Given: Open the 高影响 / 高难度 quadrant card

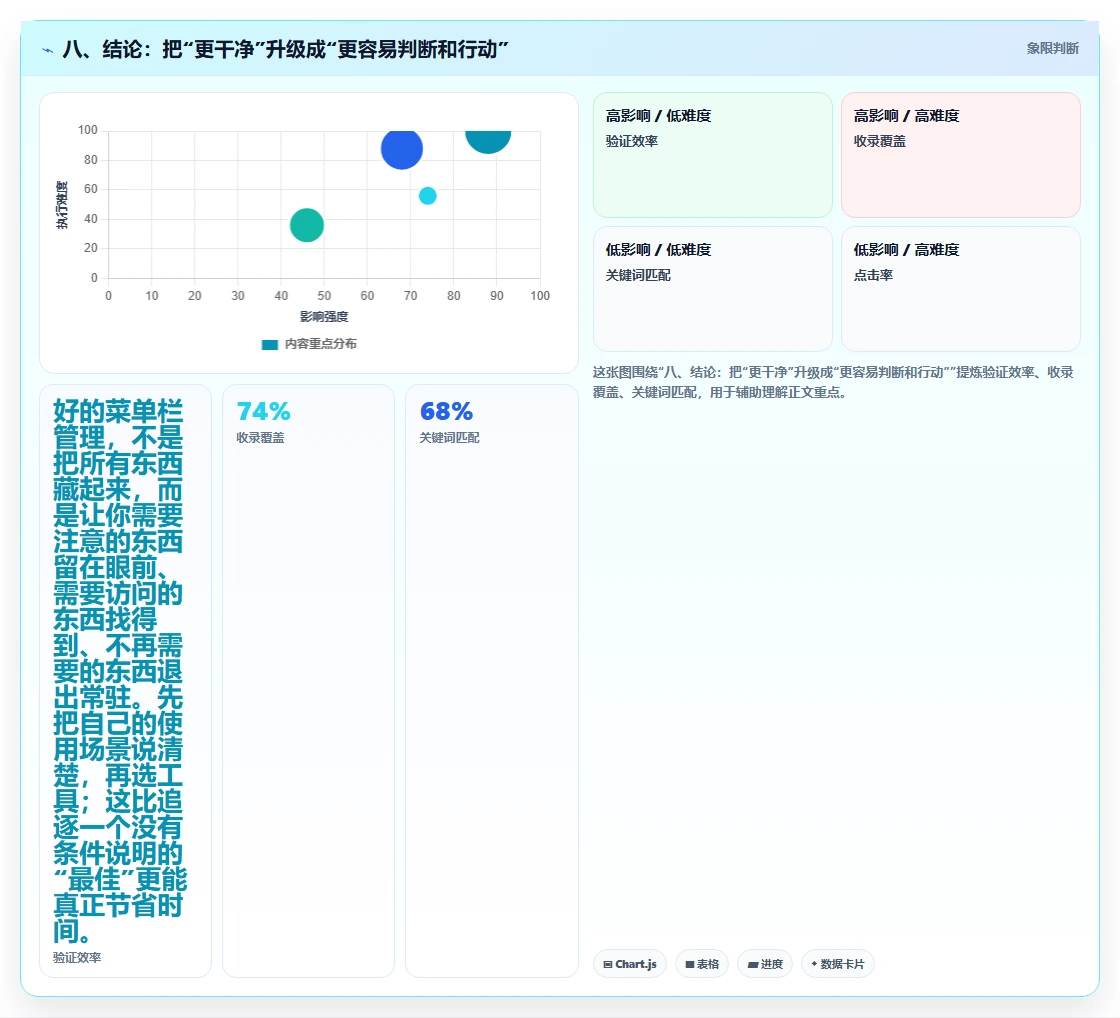Looking at the screenshot, I should (x=961, y=155).
